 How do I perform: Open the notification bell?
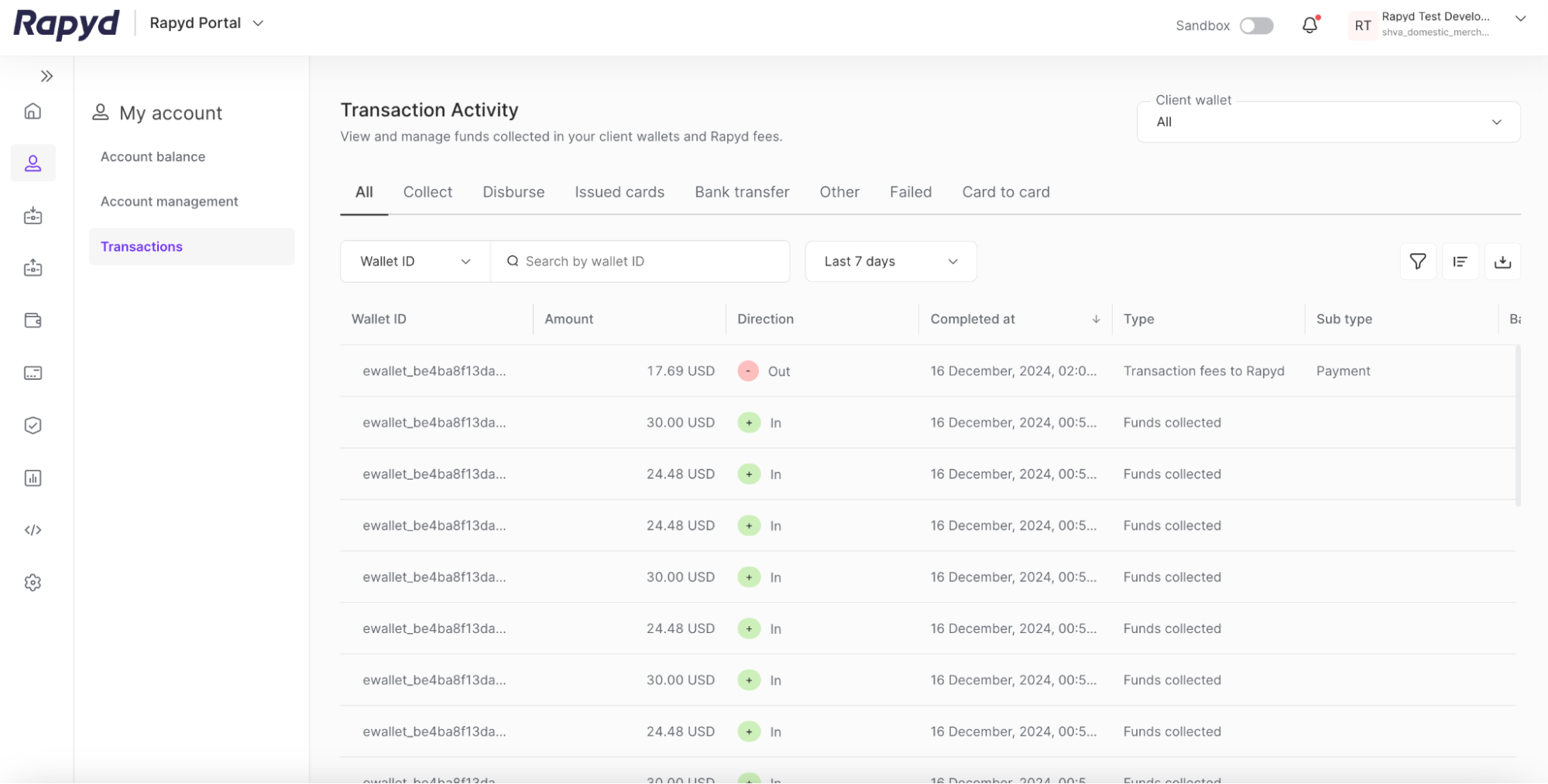click(1309, 25)
